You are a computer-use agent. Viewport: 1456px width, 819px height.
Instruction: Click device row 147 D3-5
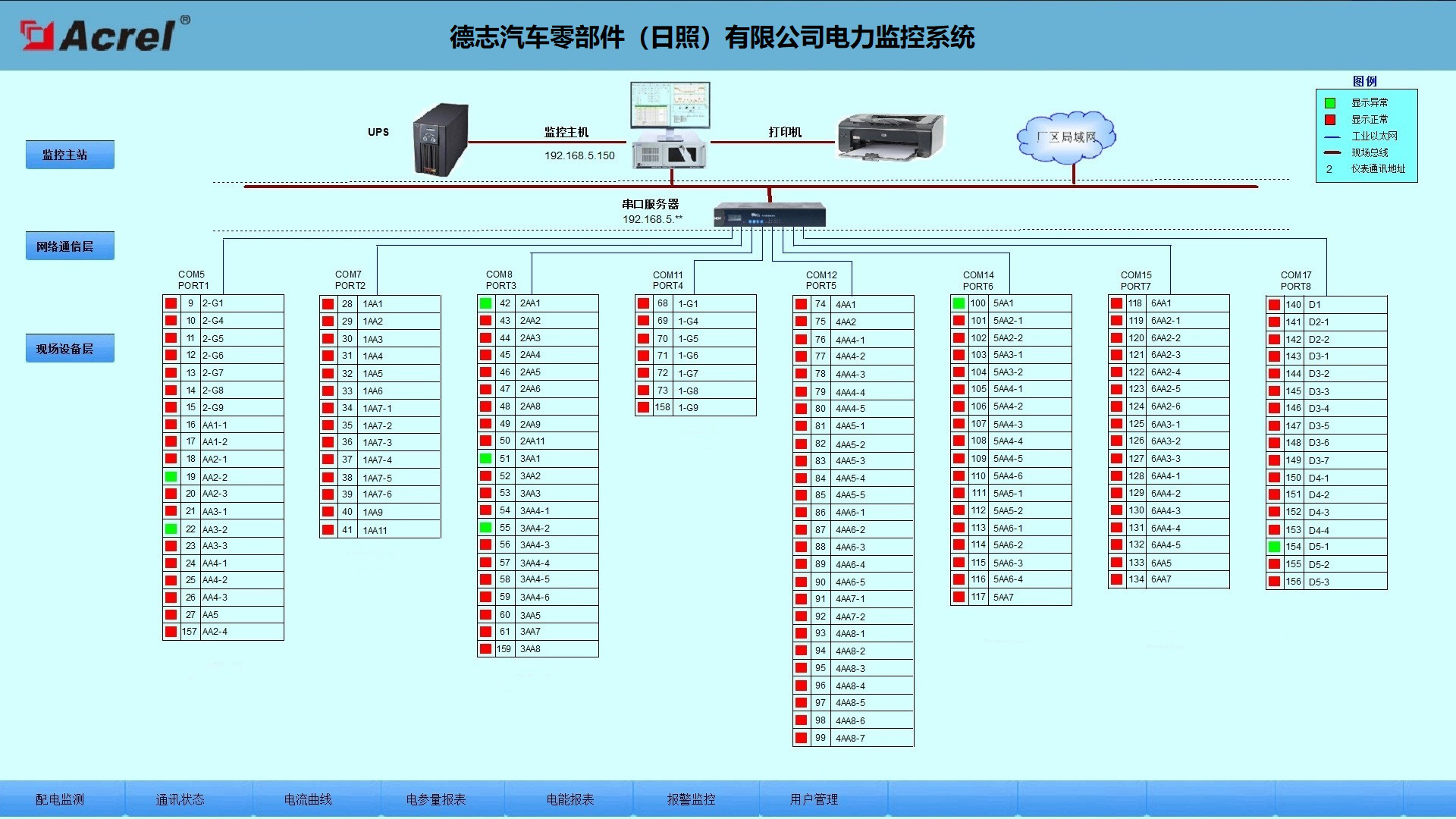[1326, 426]
